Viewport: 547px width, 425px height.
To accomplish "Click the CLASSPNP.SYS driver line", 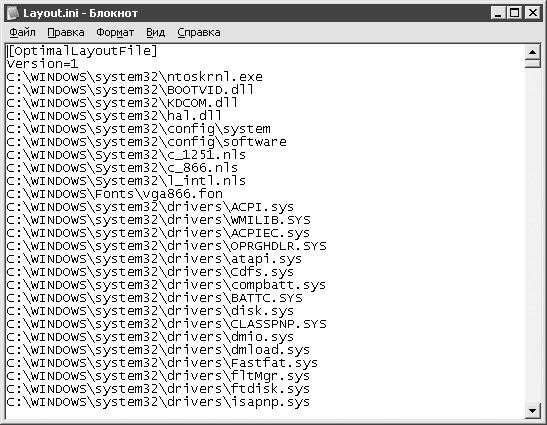I will [x=166, y=324].
